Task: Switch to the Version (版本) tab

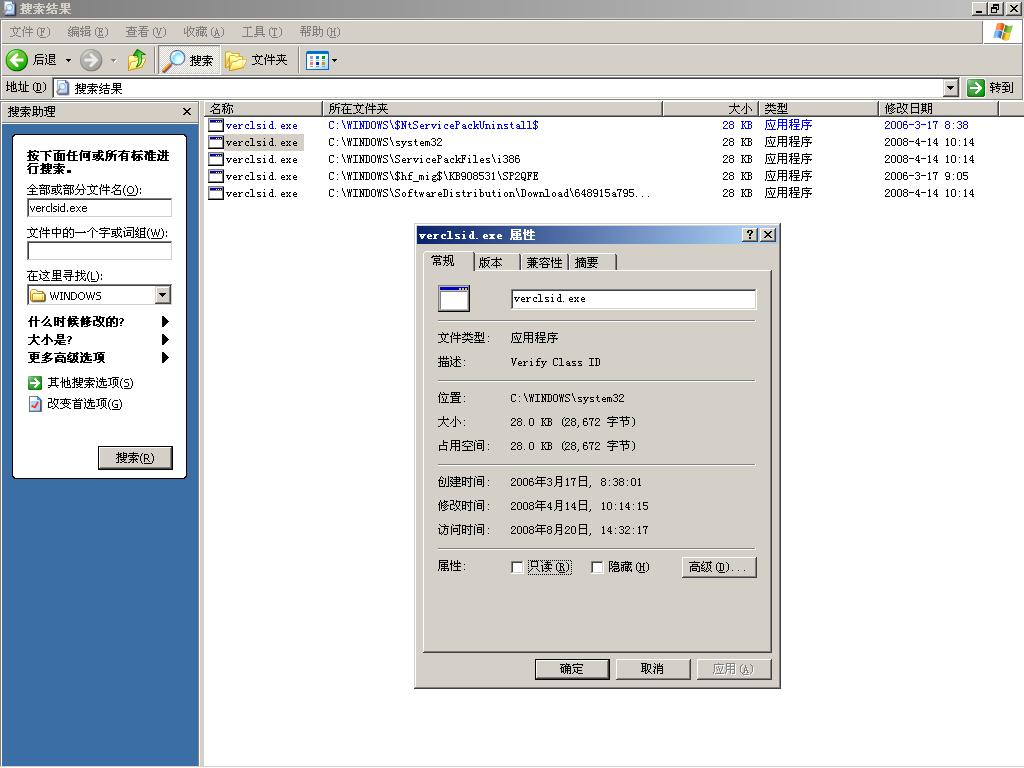Action: click(491, 262)
